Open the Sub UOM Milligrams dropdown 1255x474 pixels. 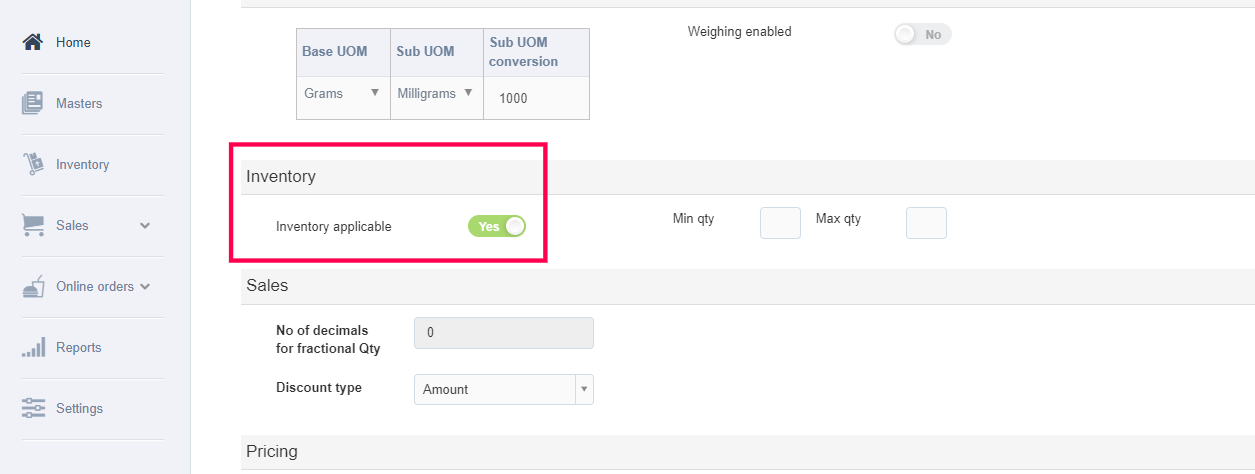pos(436,93)
